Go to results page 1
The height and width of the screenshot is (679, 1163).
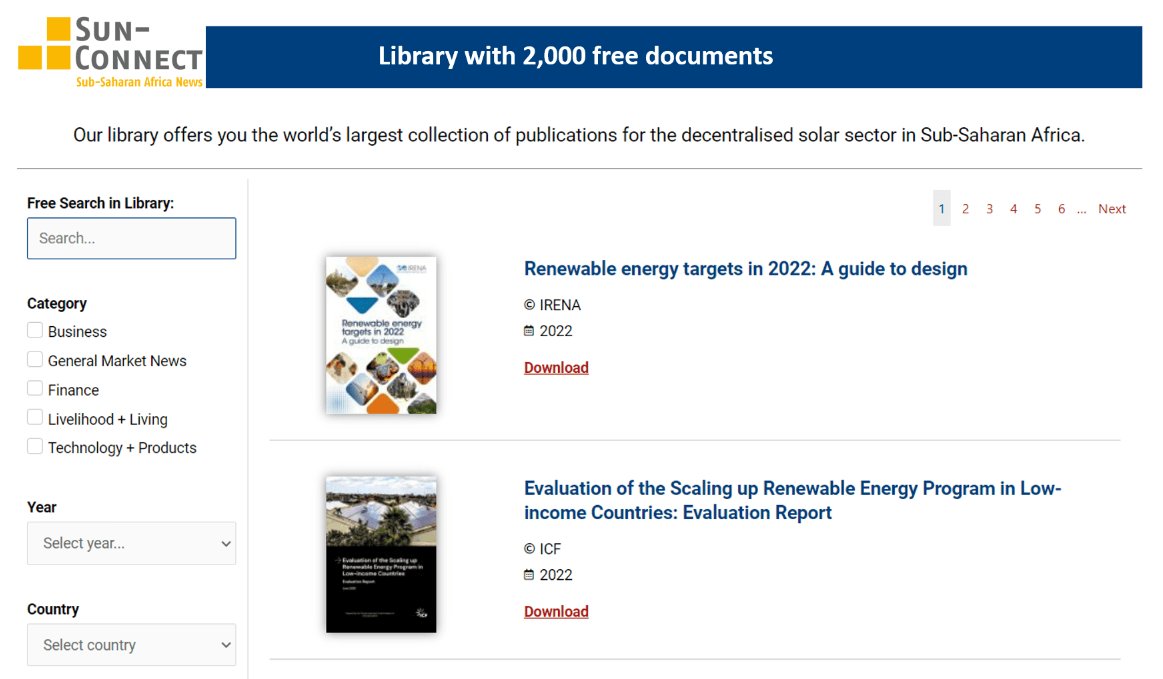tap(941, 209)
